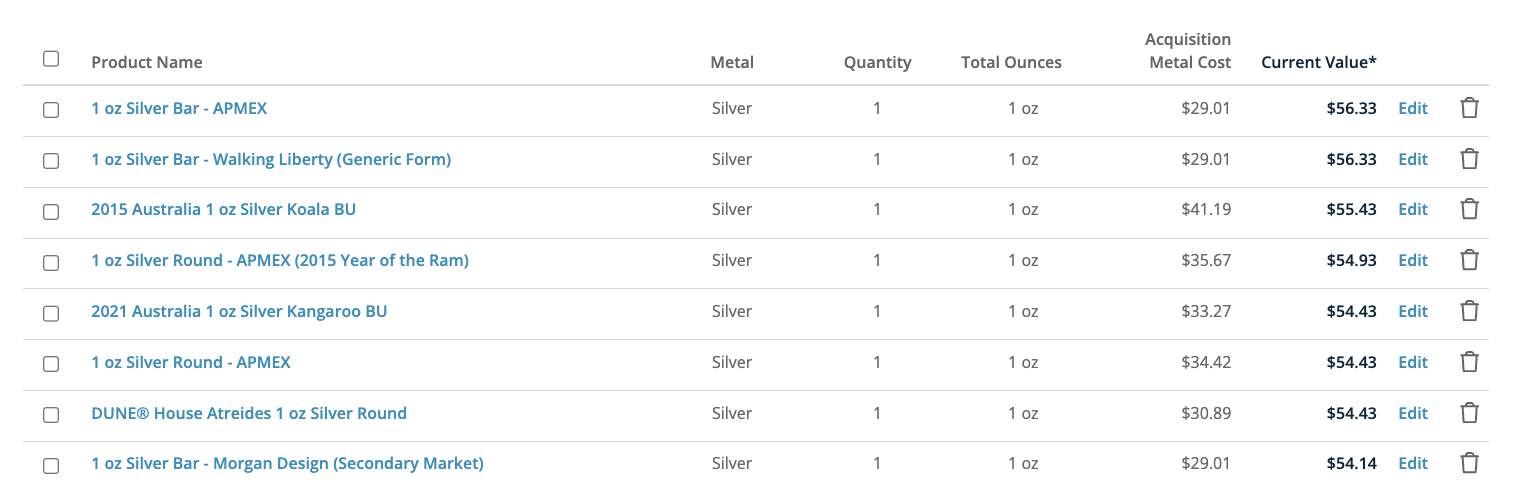The width and height of the screenshot is (1534, 498).
Task: Click the Acquisition Metal Cost column header
Action: (1189, 51)
